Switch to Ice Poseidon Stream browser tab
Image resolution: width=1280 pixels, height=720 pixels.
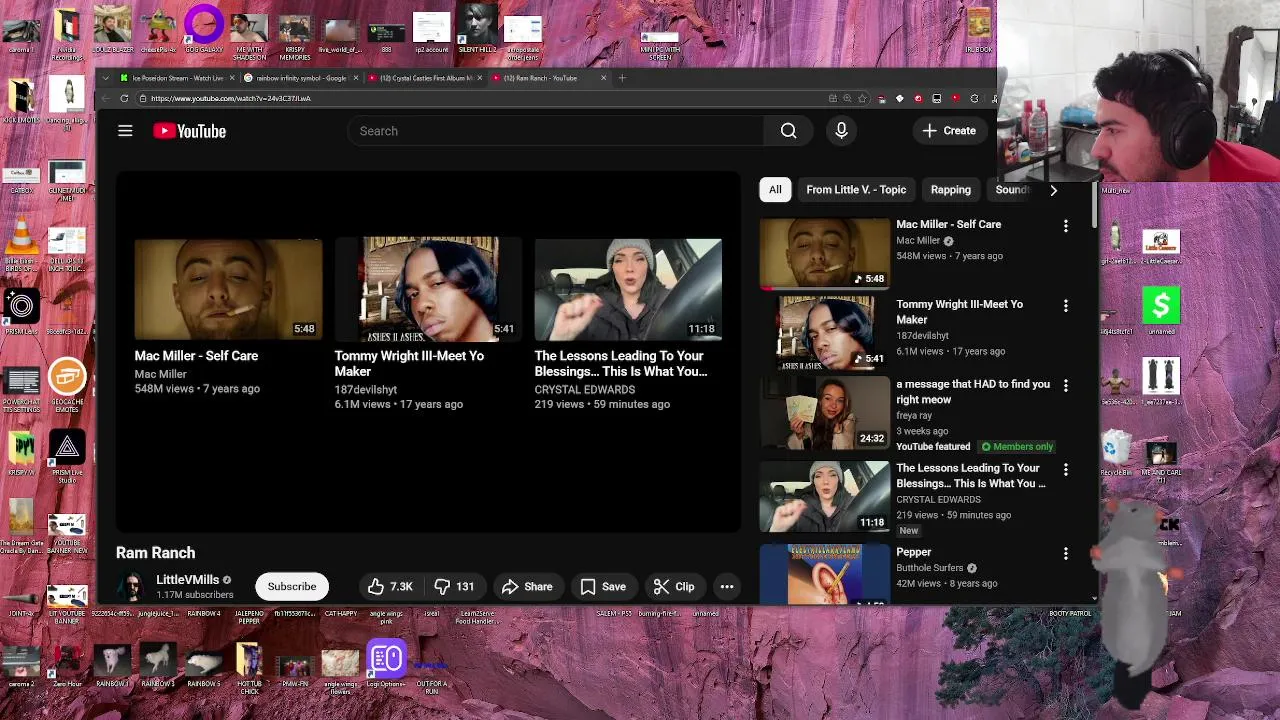(177, 78)
